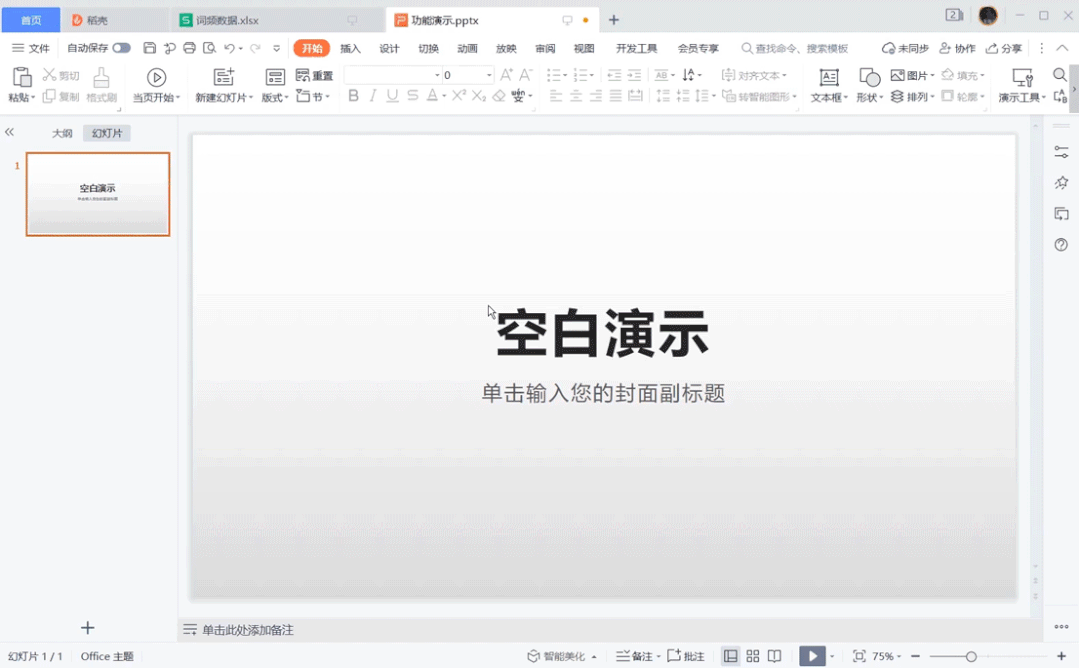Click the 新建幻灯片 new slide icon
This screenshot has width=1079, height=668.
(224, 77)
